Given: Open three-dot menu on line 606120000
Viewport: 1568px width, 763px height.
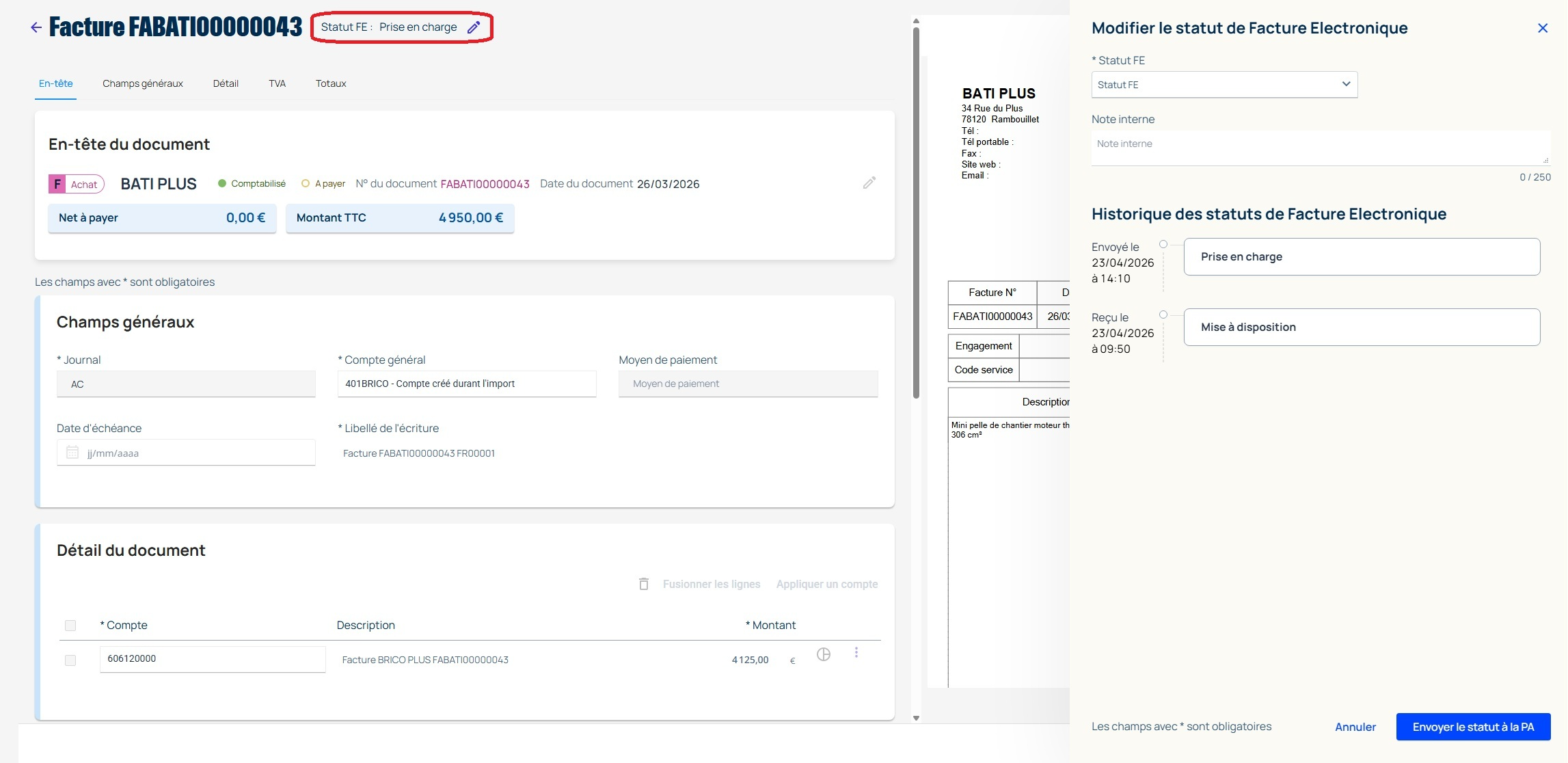Looking at the screenshot, I should (x=856, y=652).
